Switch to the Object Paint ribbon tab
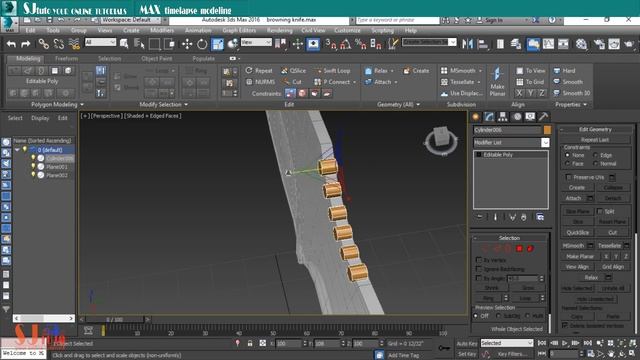The width and height of the screenshot is (640, 360). coord(157,59)
